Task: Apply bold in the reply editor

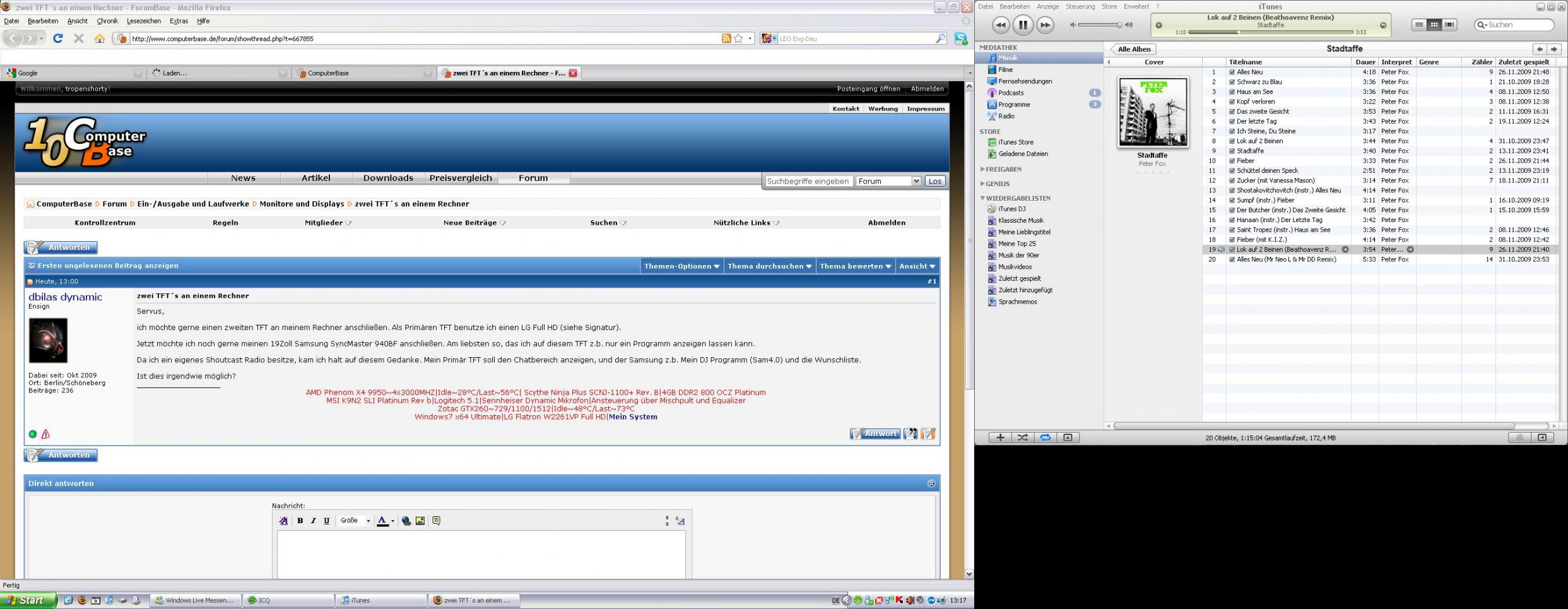Action: click(x=300, y=521)
